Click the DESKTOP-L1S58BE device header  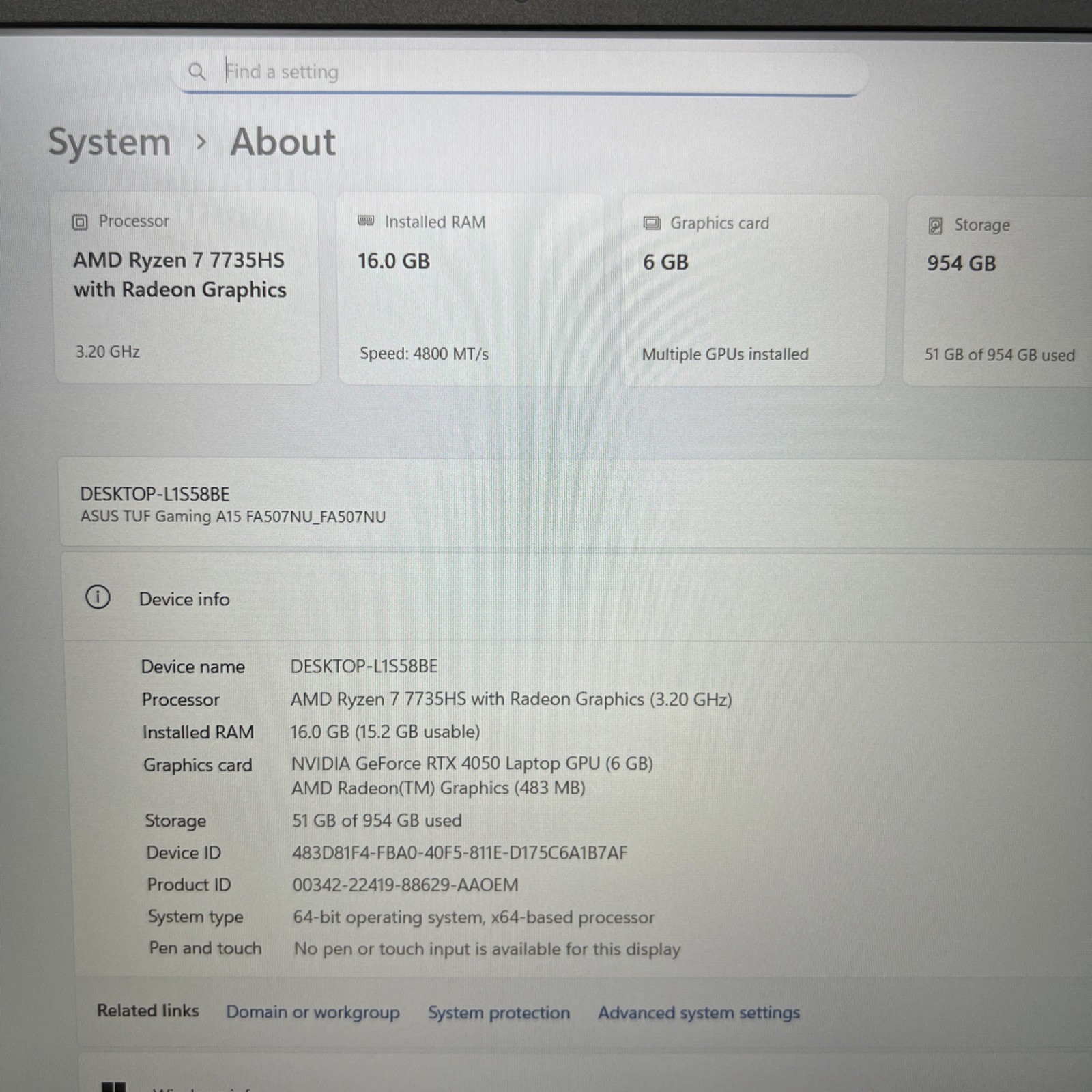[x=155, y=493]
